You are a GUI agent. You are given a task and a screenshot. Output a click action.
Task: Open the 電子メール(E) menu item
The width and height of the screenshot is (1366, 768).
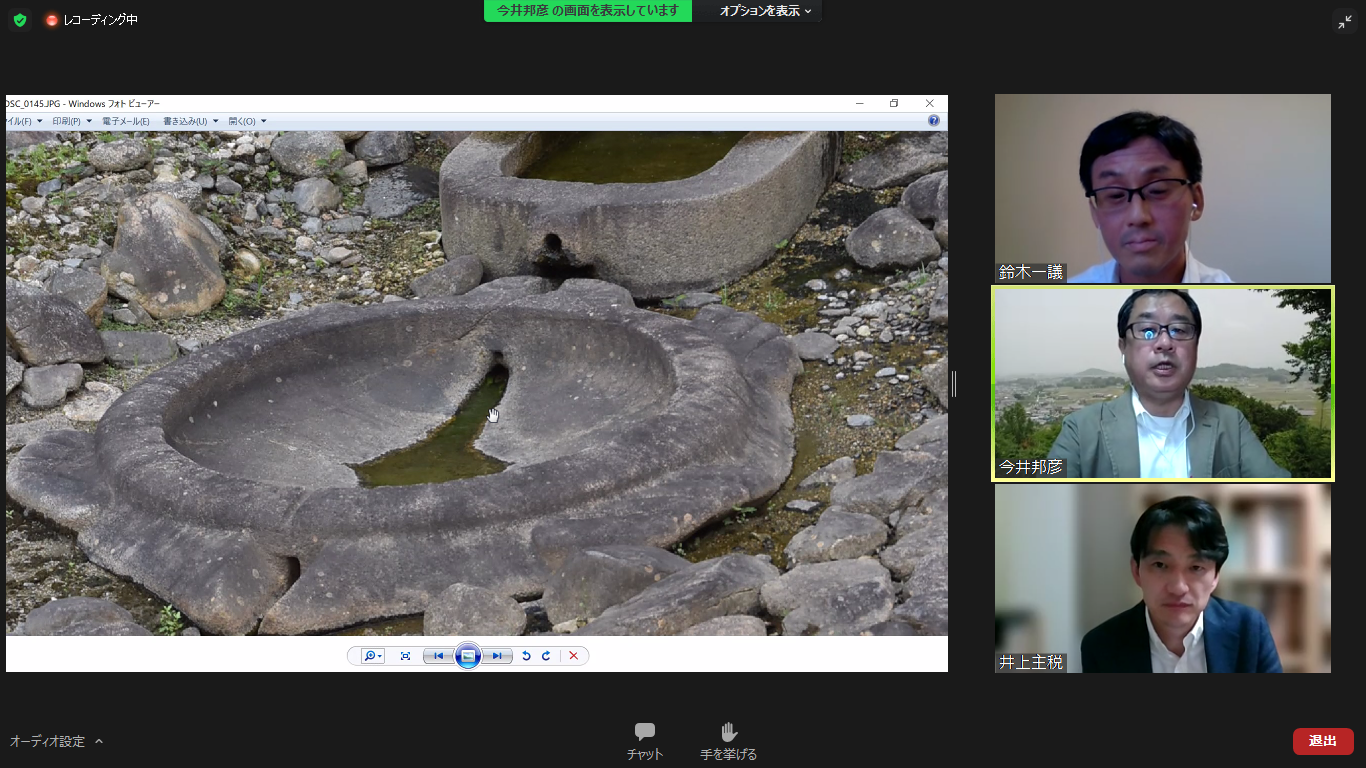(126, 121)
